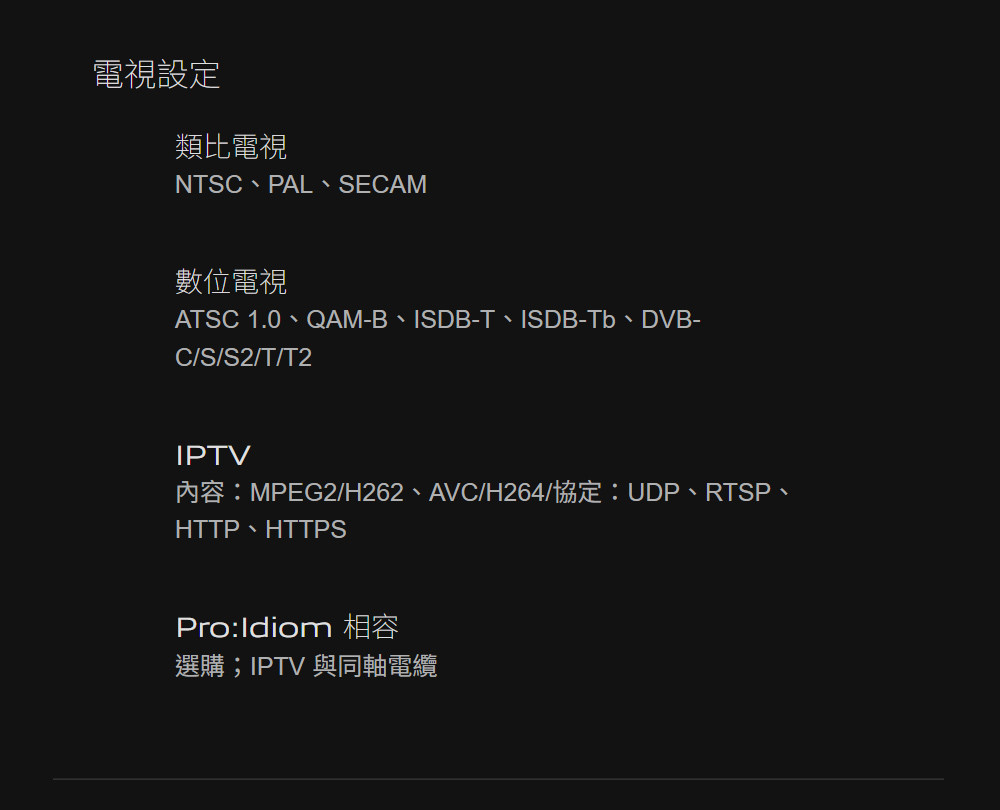Select the IPTV heading
1000x810 pixels.
[213, 455]
